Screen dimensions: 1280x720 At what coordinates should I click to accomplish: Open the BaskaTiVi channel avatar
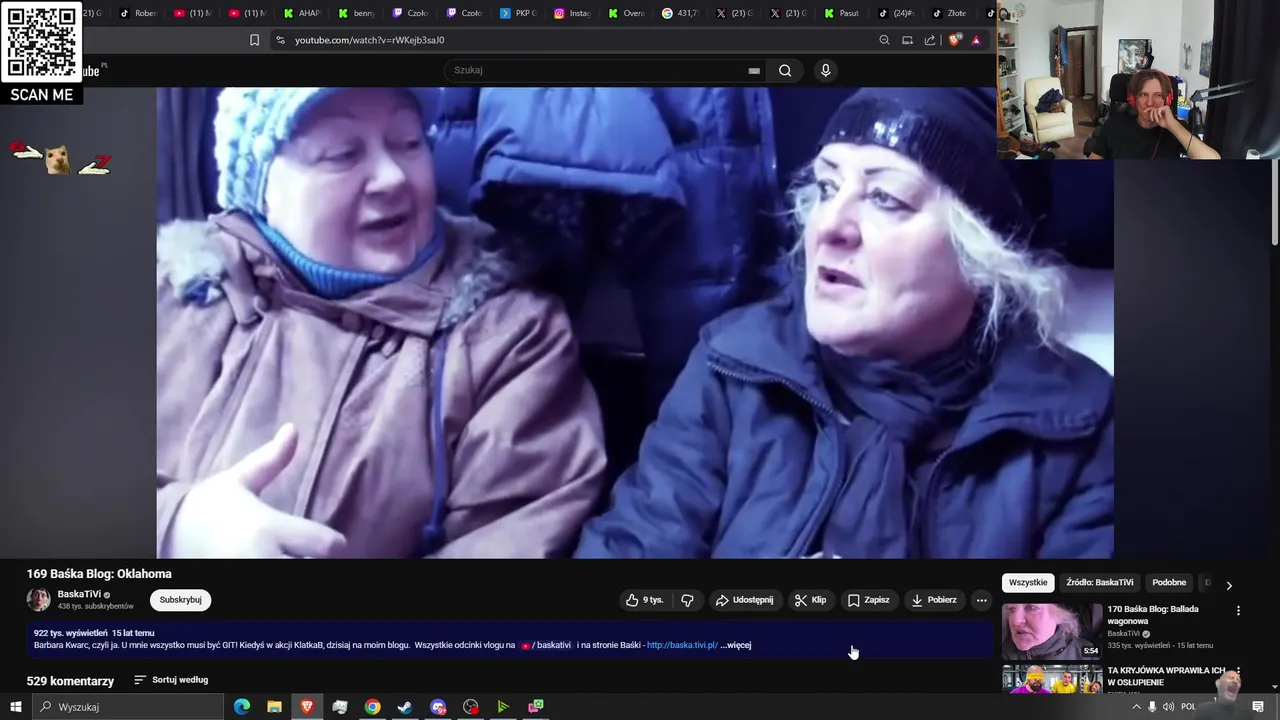click(x=38, y=600)
